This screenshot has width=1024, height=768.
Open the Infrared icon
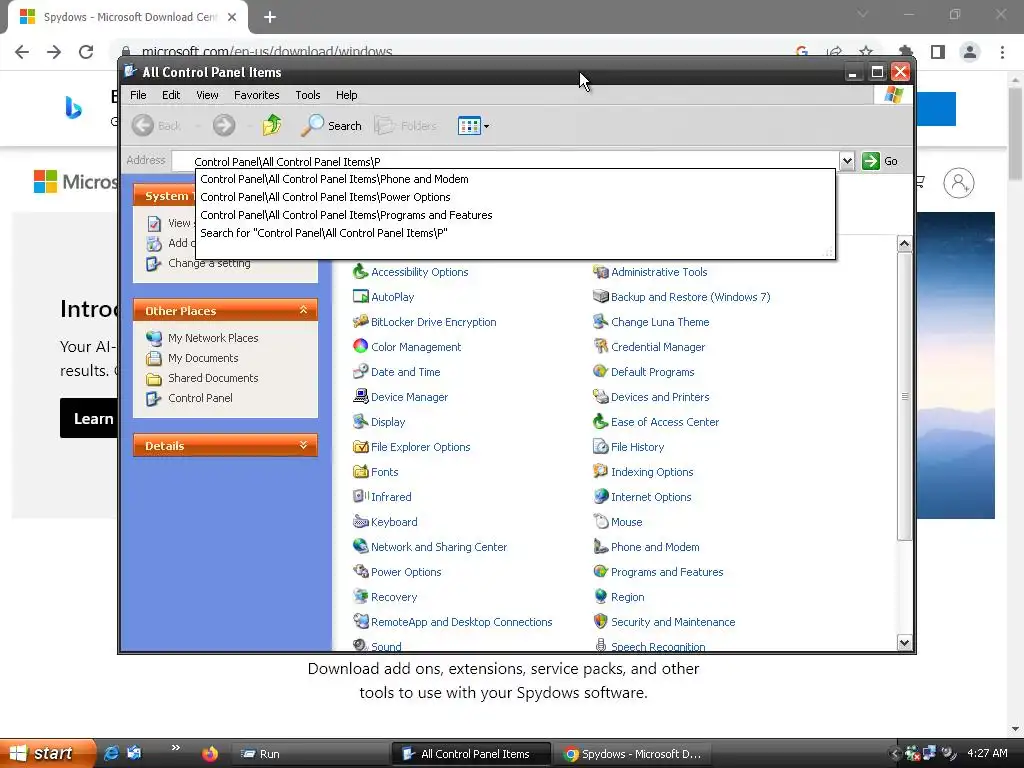[360, 496]
